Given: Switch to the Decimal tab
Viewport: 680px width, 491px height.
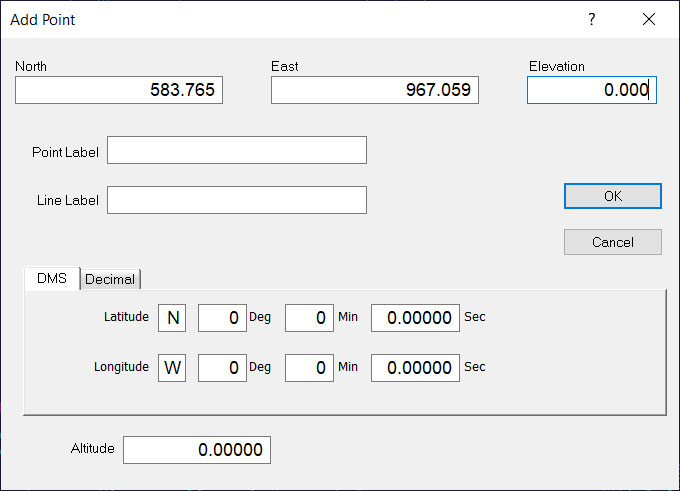Looking at the screenshot, I should pos(110,280).
